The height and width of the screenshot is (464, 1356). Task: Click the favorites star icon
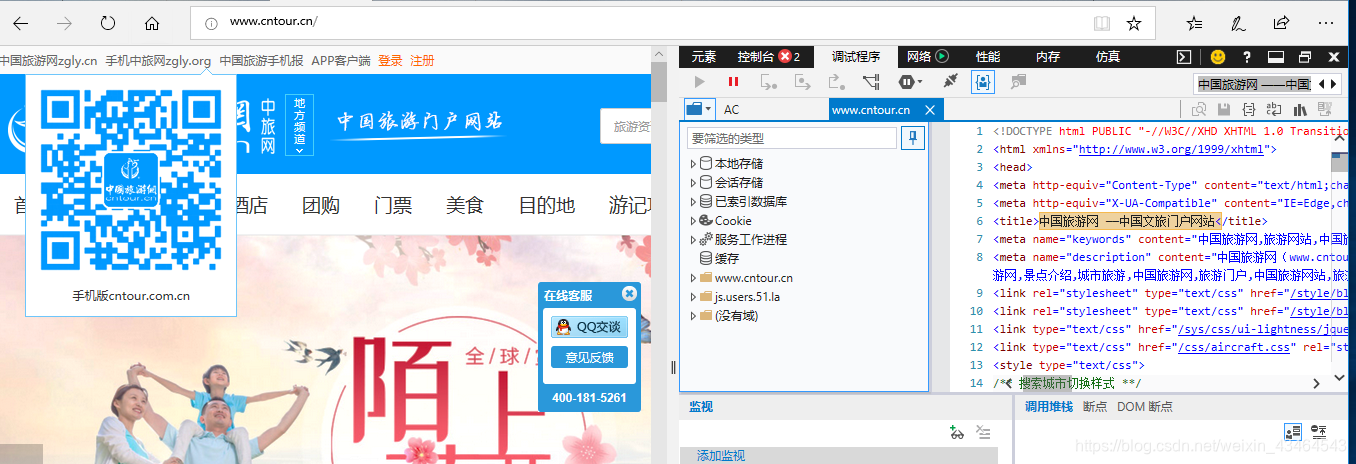tap(1134, 23)
